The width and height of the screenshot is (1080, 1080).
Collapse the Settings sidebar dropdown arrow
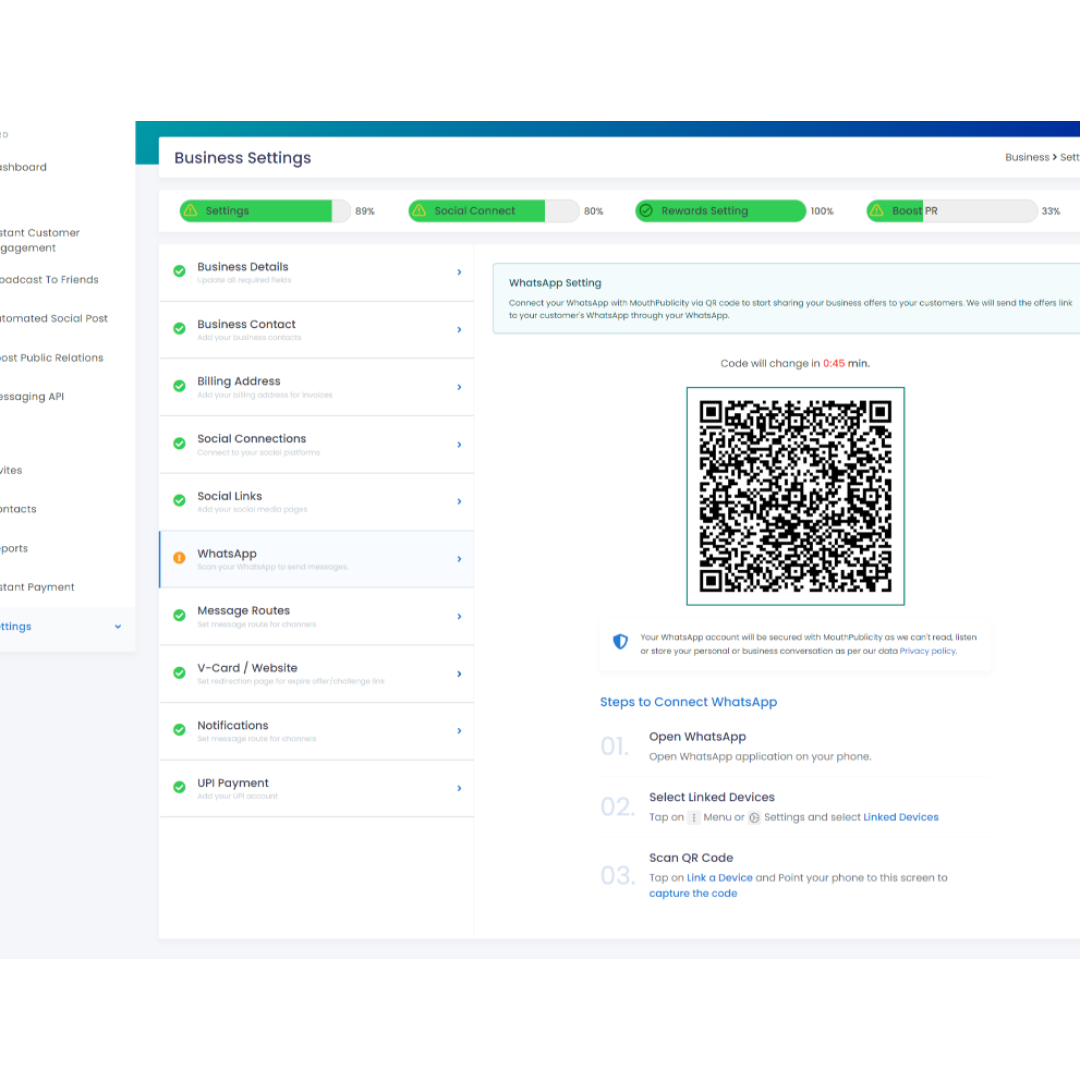point(118,627)
